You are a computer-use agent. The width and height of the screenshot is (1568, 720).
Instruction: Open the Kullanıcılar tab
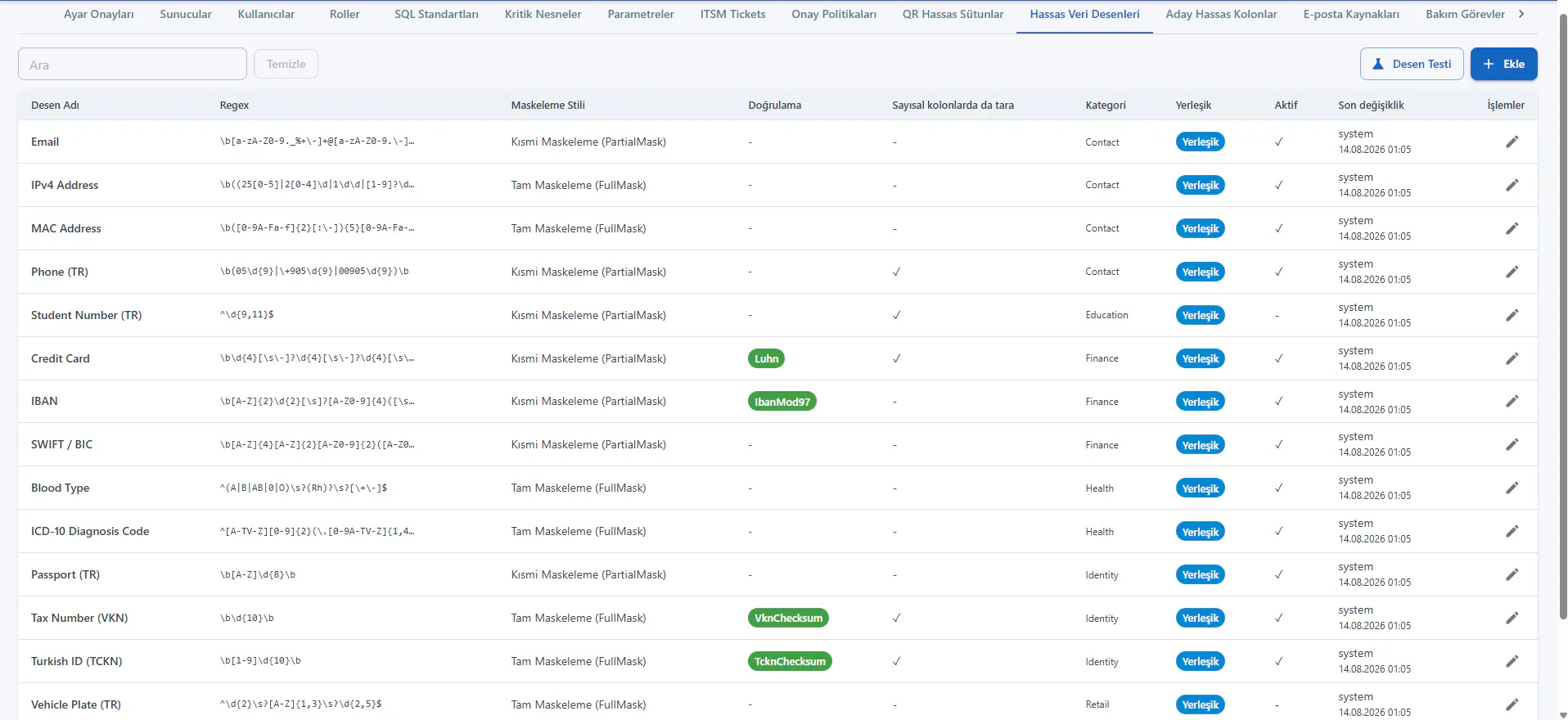click(x=266, y=14)
